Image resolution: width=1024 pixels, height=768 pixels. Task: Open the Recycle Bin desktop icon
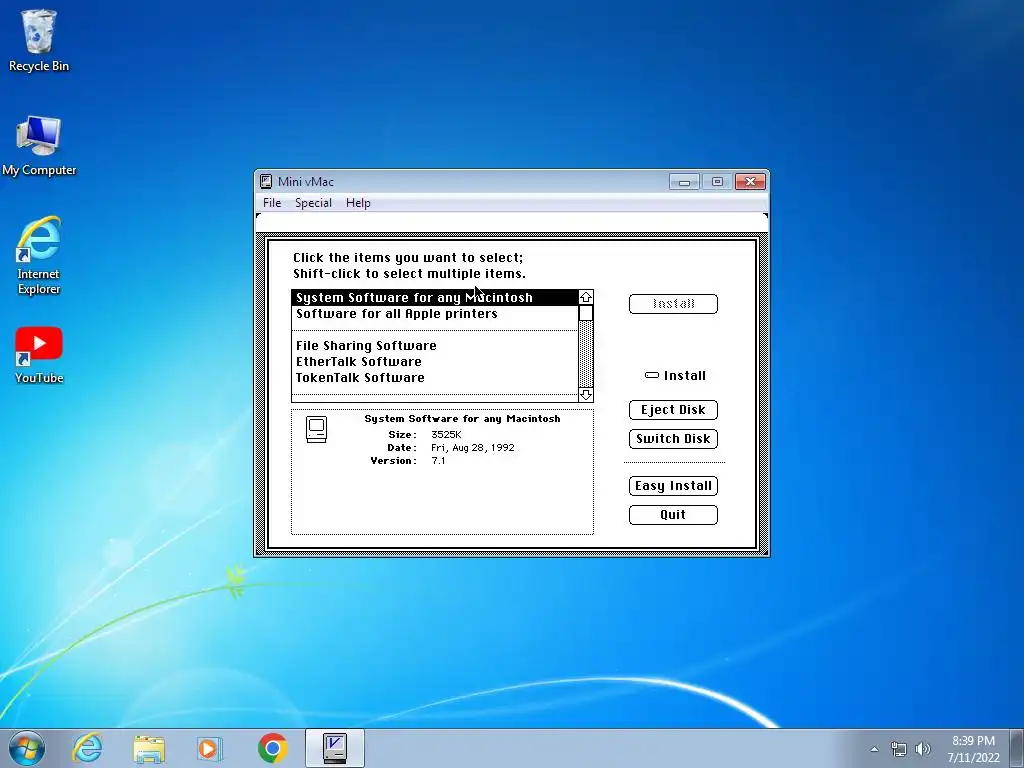pos(39,40)
